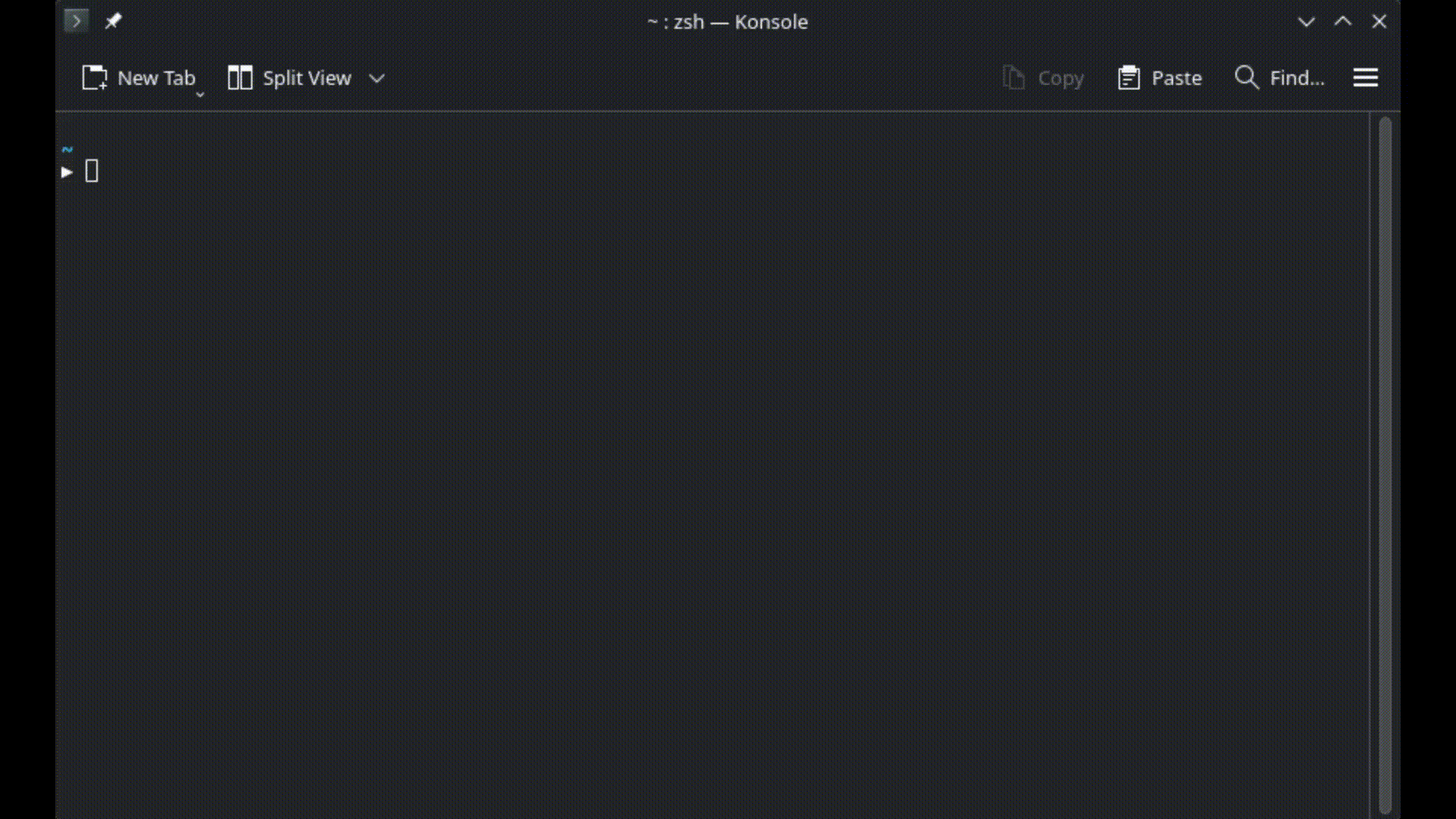Maximize the window with the up chevron

click(x=1342, y=22)
